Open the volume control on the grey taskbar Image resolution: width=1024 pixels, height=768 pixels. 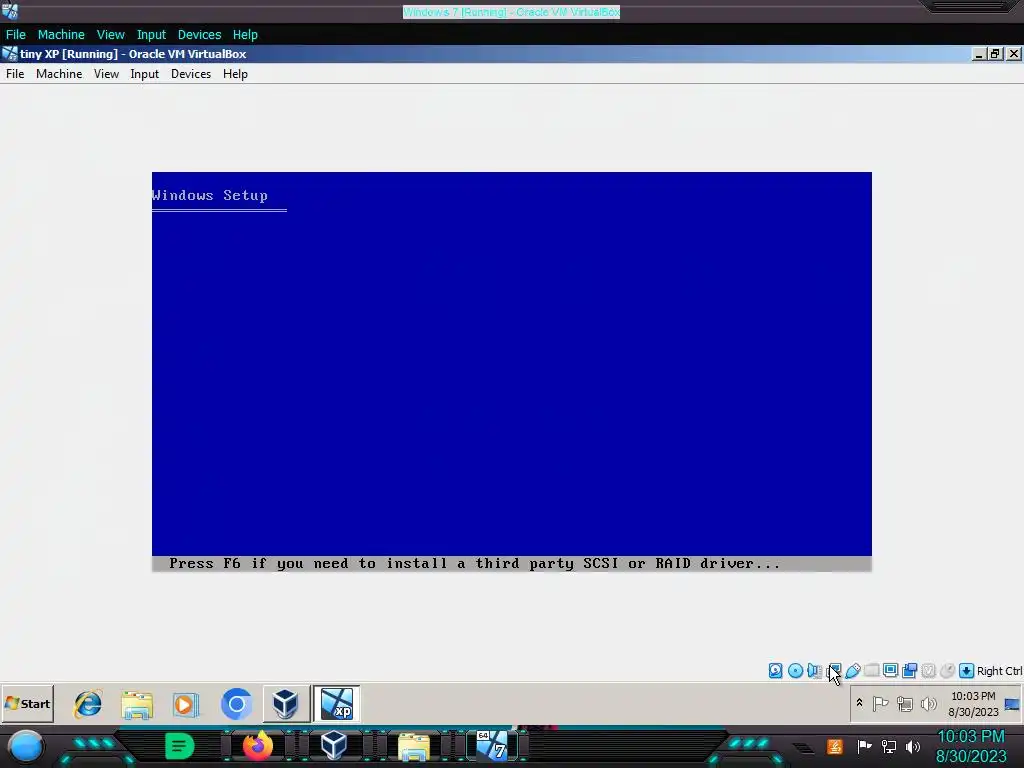coord(928,704)
